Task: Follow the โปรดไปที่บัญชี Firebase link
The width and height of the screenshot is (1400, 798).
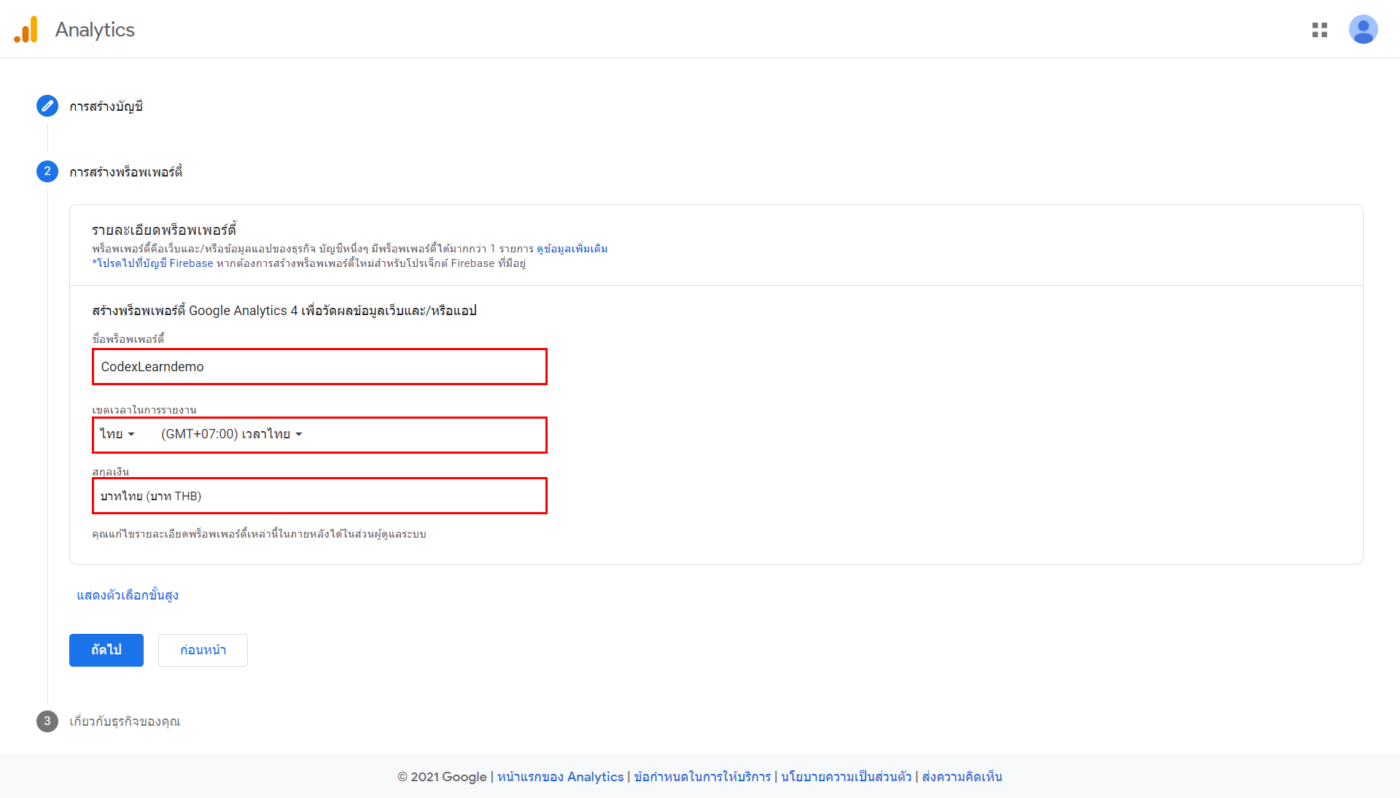Action: 154,264
